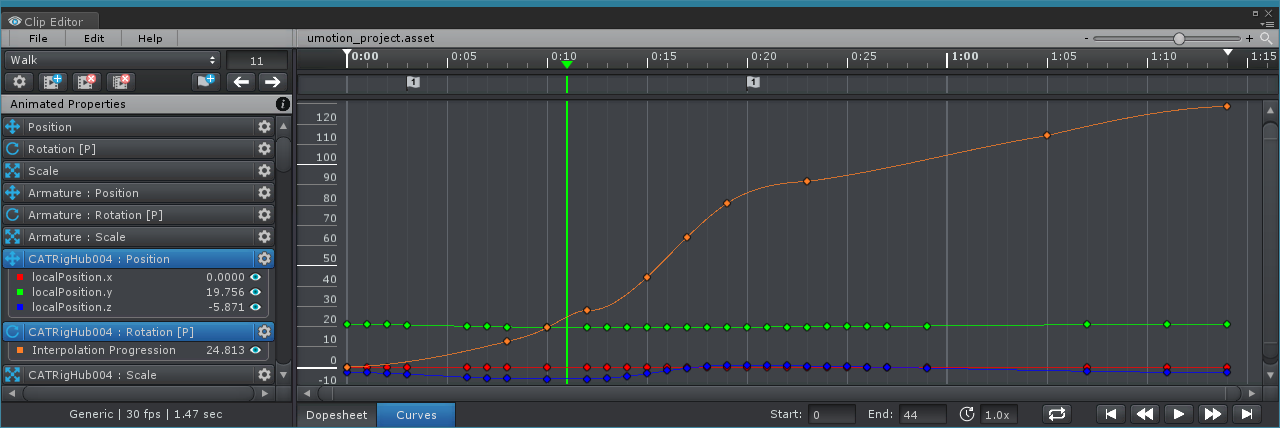1280x428 pixels.
Task: Click the play button
Action: [1179, 414]
